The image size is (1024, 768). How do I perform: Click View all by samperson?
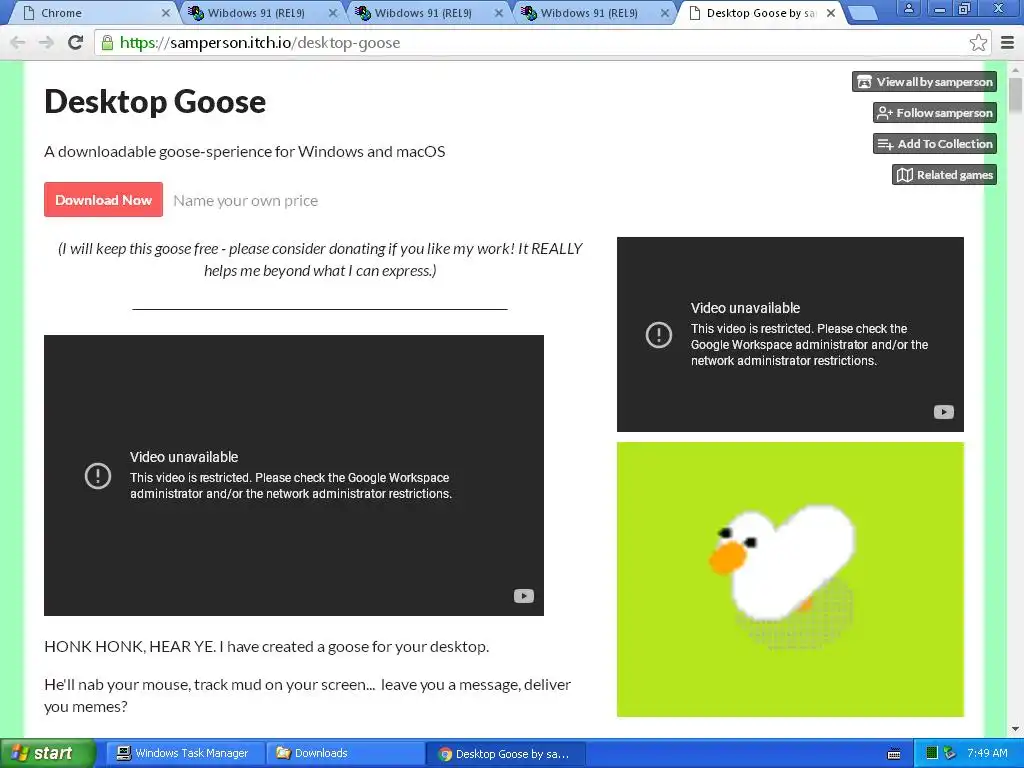tap(924, 82)
